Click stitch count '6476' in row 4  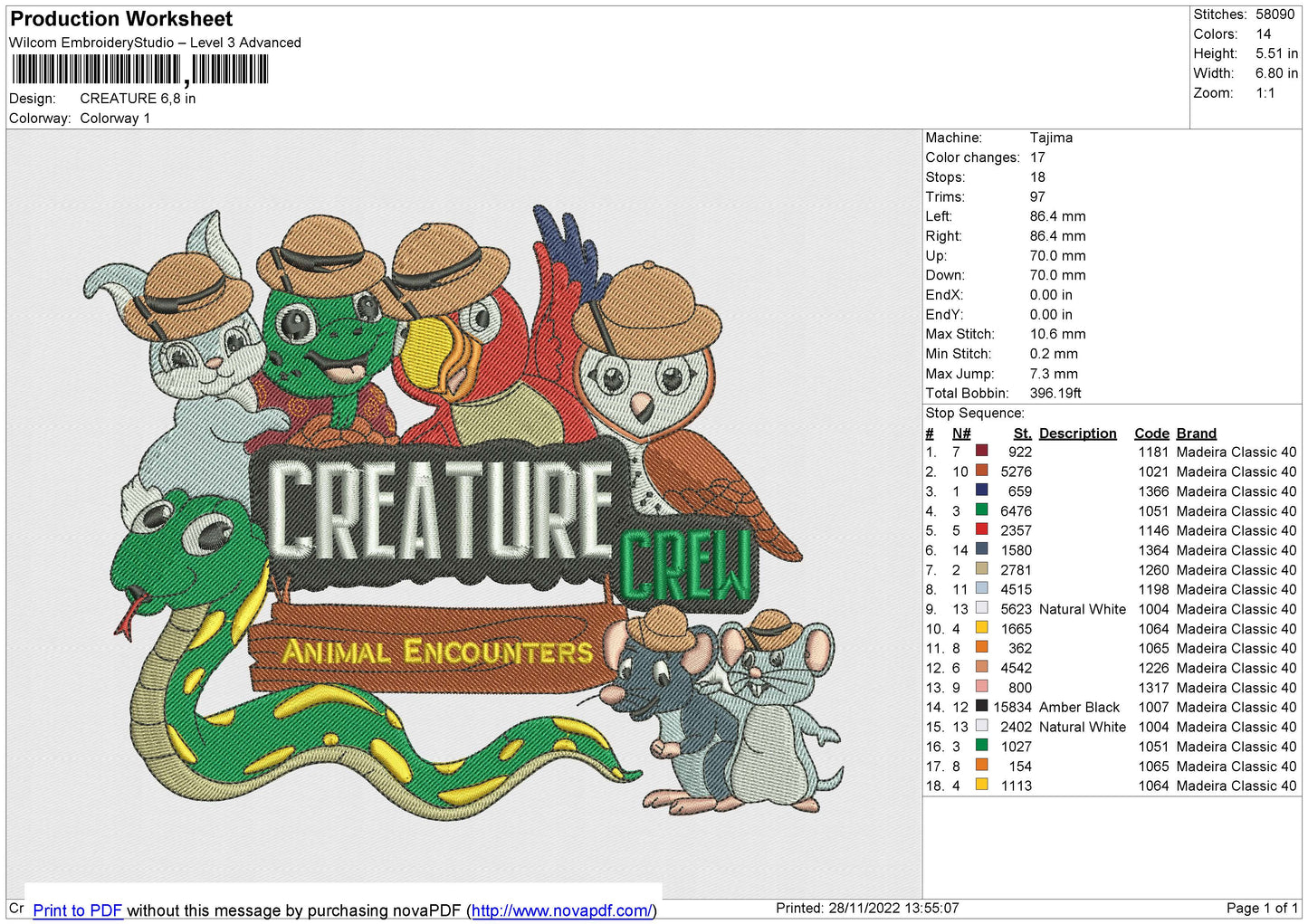(1016, 511)
